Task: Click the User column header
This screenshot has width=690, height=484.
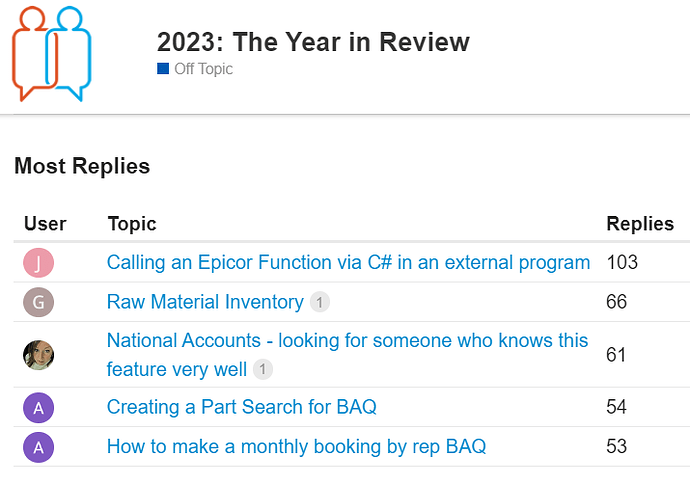Action: tap(45, 224)
